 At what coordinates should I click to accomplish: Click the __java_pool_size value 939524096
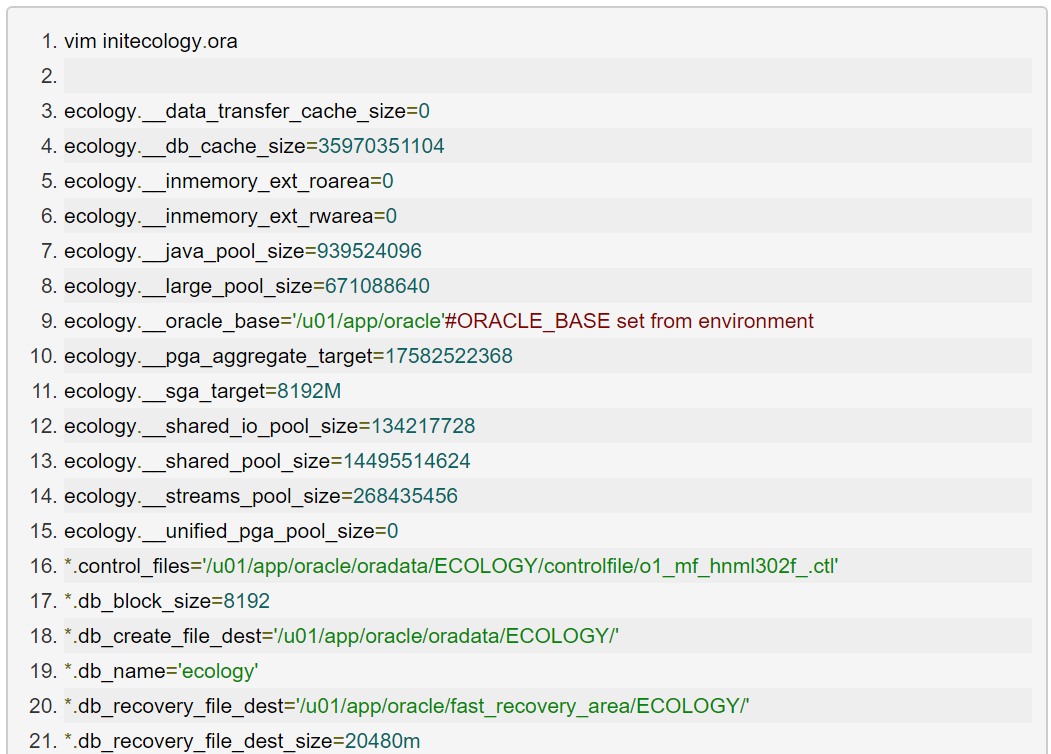pos(369,251)
